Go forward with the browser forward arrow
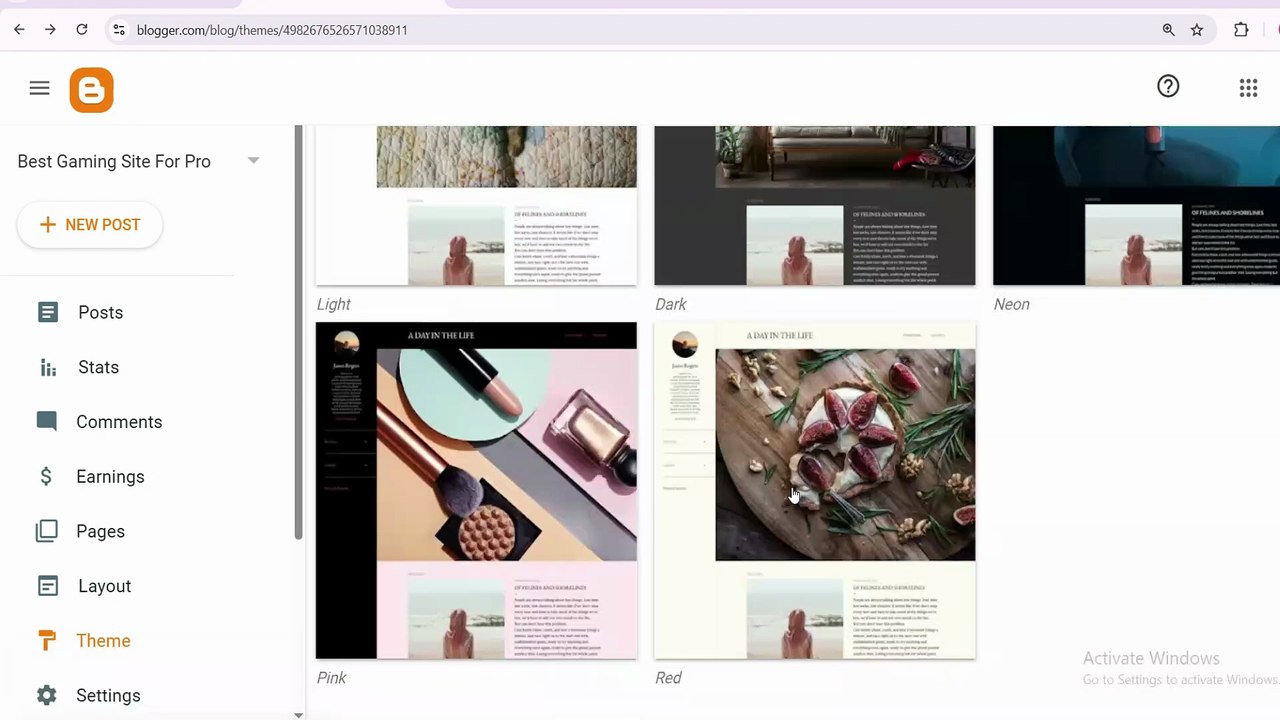Image resolution: width=1280 pixels, height=720 pixels. point(50,30)
